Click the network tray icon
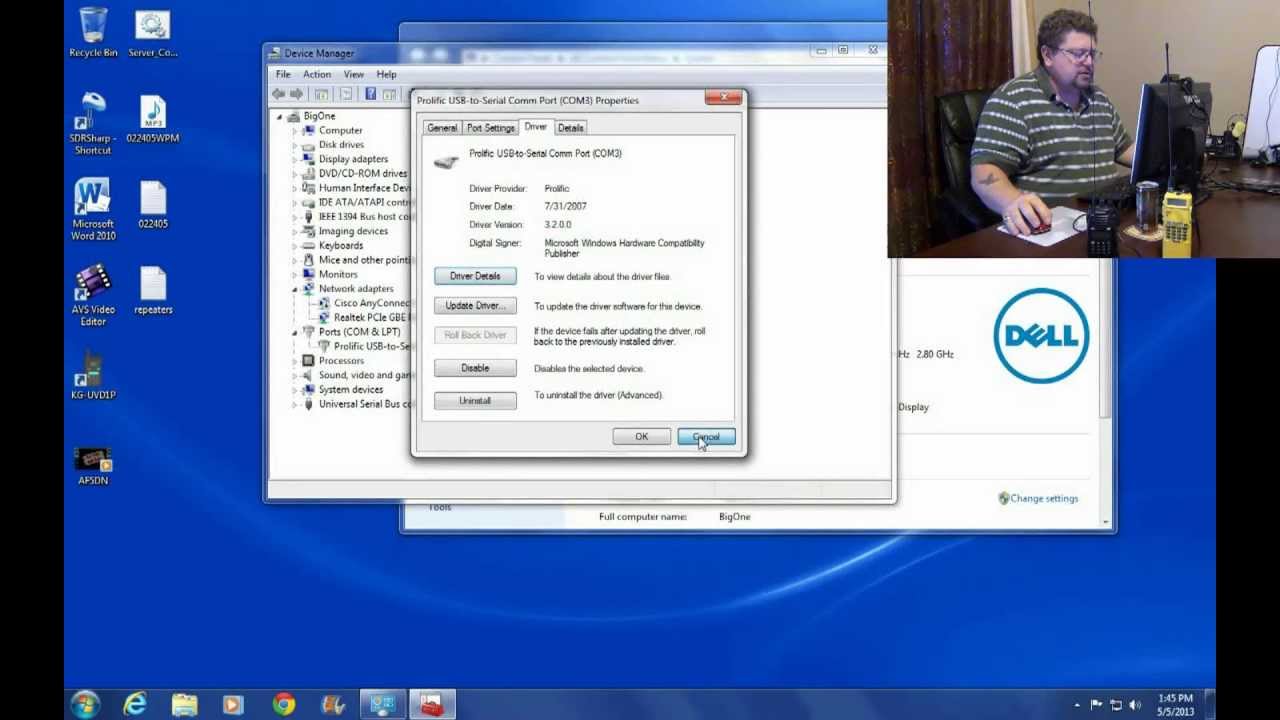Viewport: 1280px width, 720px height. pyautogui.click(x=1116, y=705)
